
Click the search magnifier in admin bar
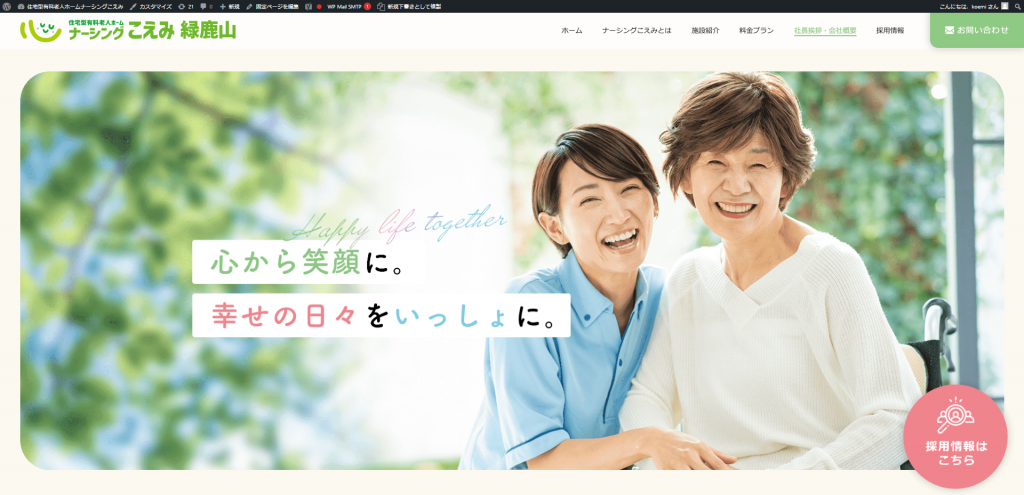1016,6
